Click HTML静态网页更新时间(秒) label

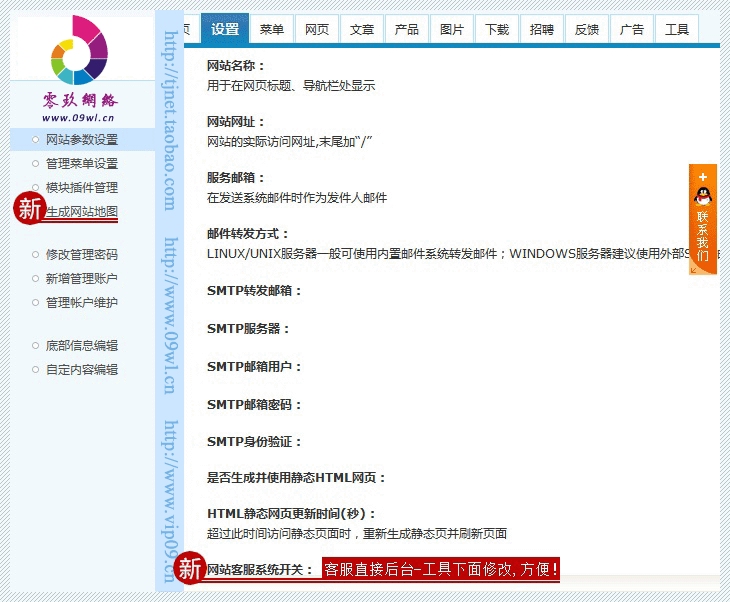tap(291, 514)
